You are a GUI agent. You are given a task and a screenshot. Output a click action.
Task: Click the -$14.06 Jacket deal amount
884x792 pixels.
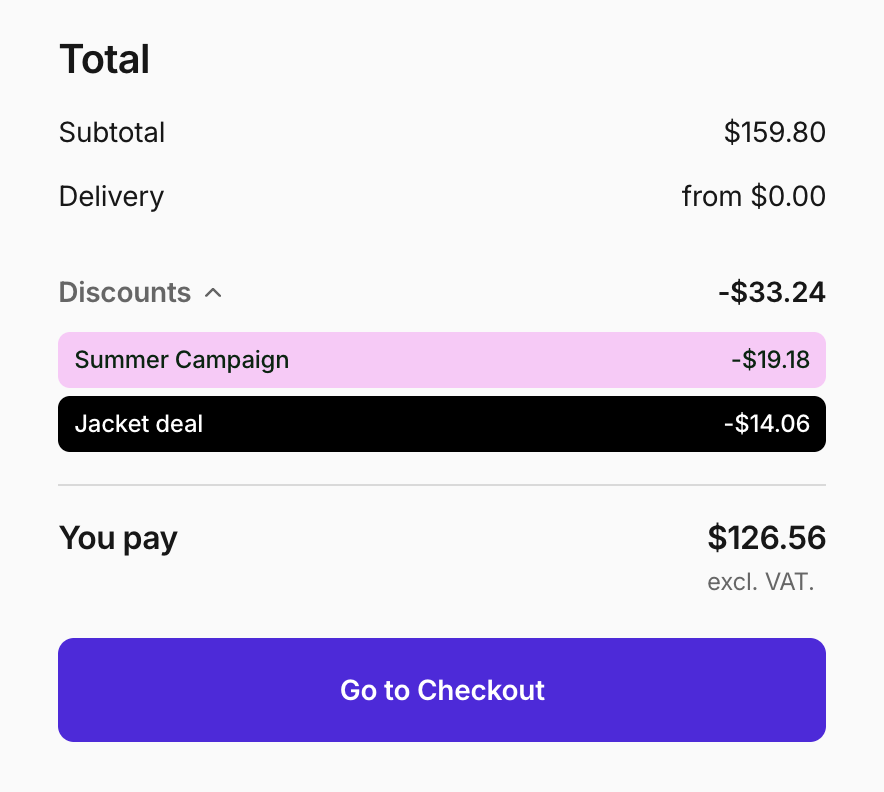(x=767, y=424)
